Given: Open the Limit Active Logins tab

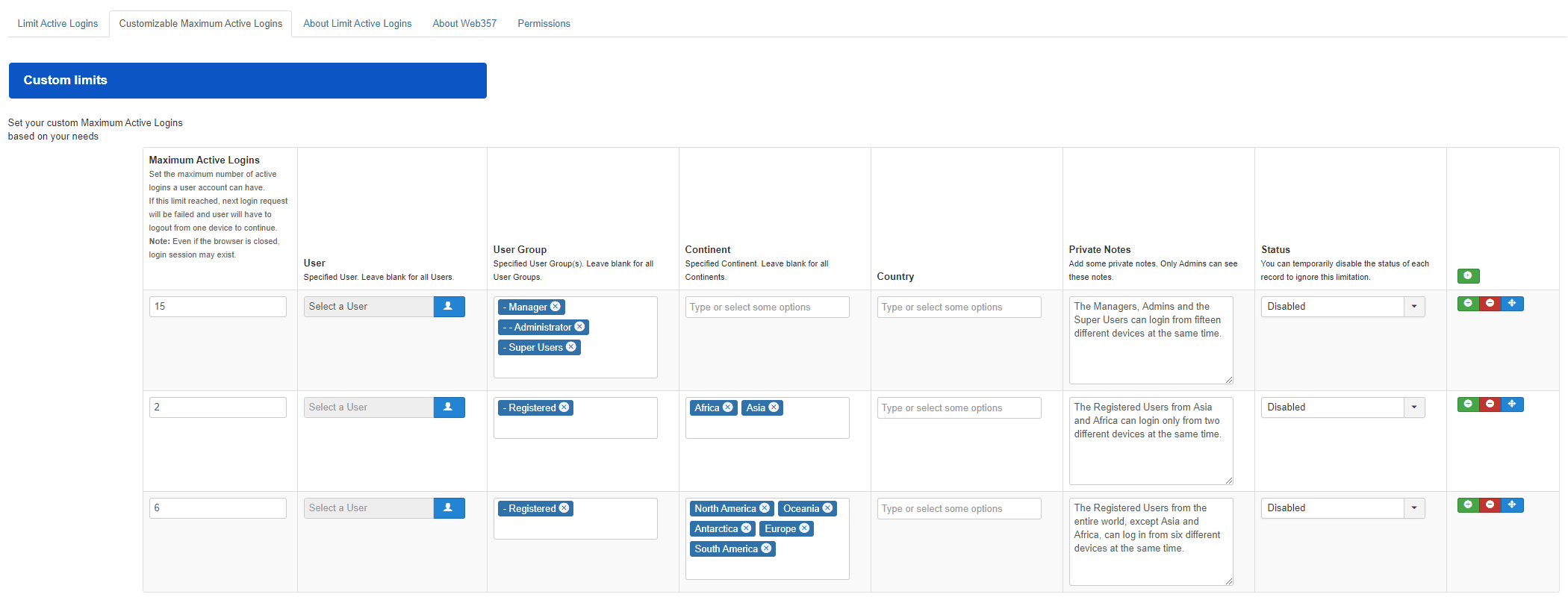Looking at the screenshot, I should [57, 23].
